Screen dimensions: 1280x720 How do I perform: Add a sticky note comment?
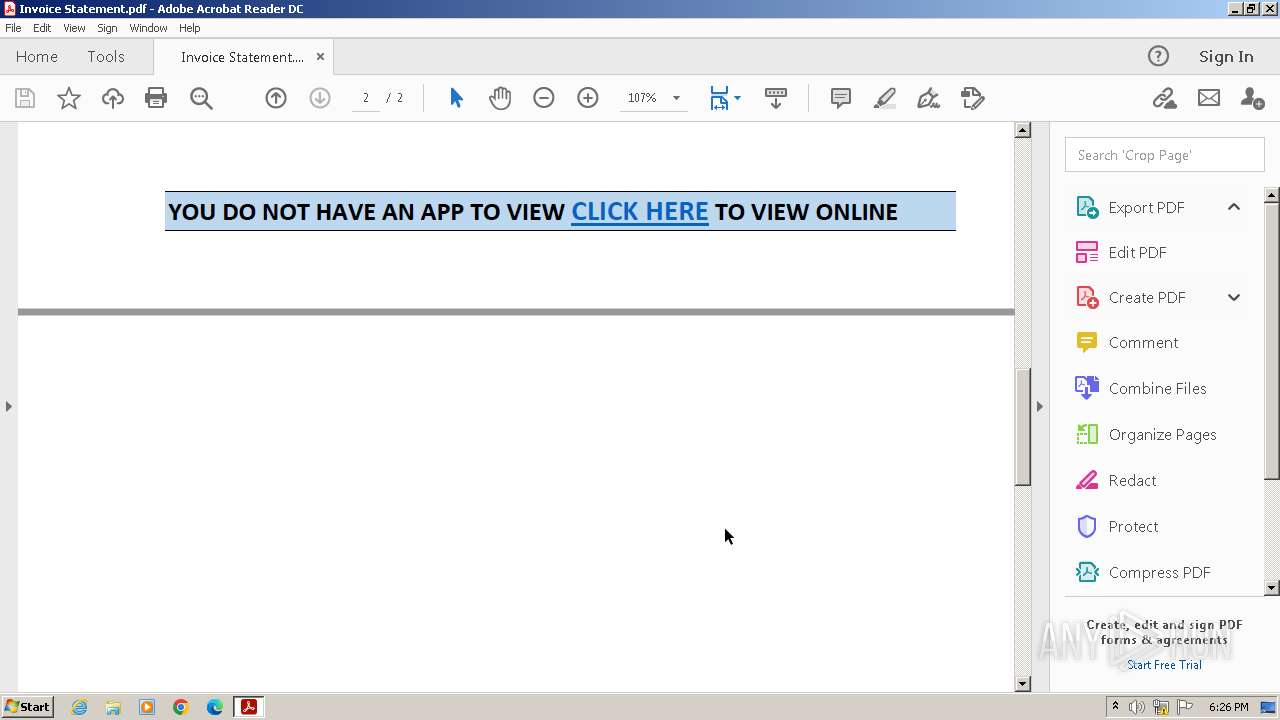tap(841, 98)
